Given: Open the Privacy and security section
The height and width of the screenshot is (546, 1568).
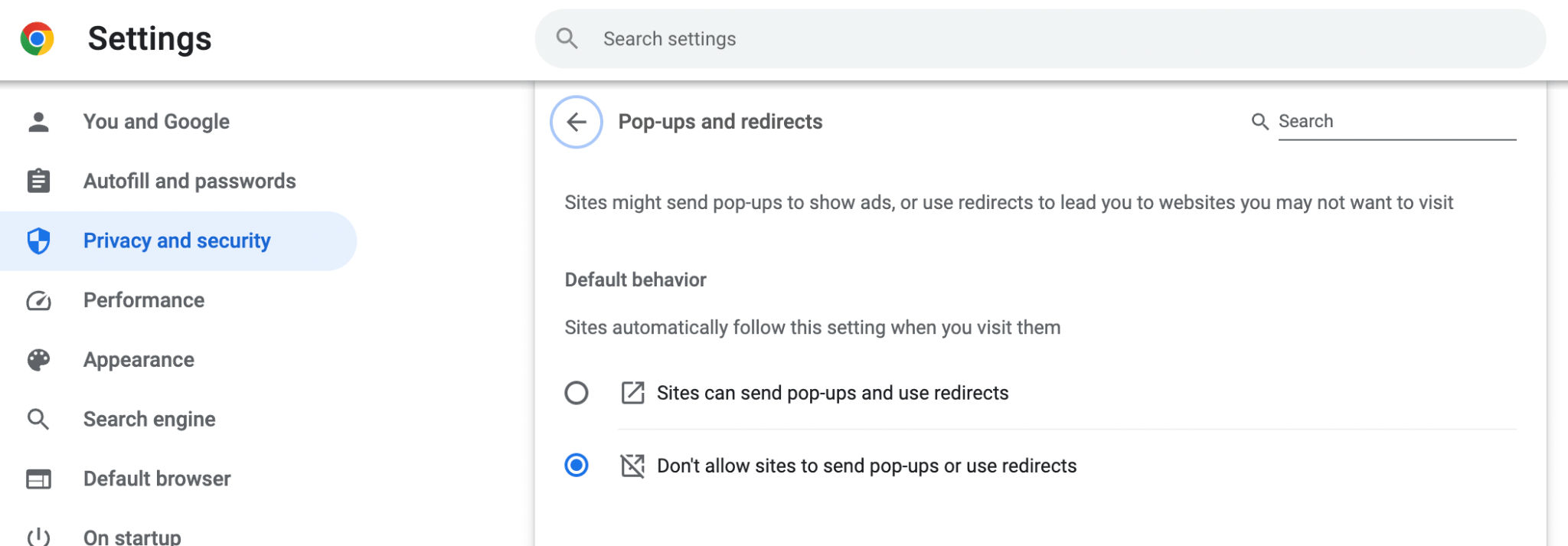Looking at the screenshot, I should coord(176,240).
